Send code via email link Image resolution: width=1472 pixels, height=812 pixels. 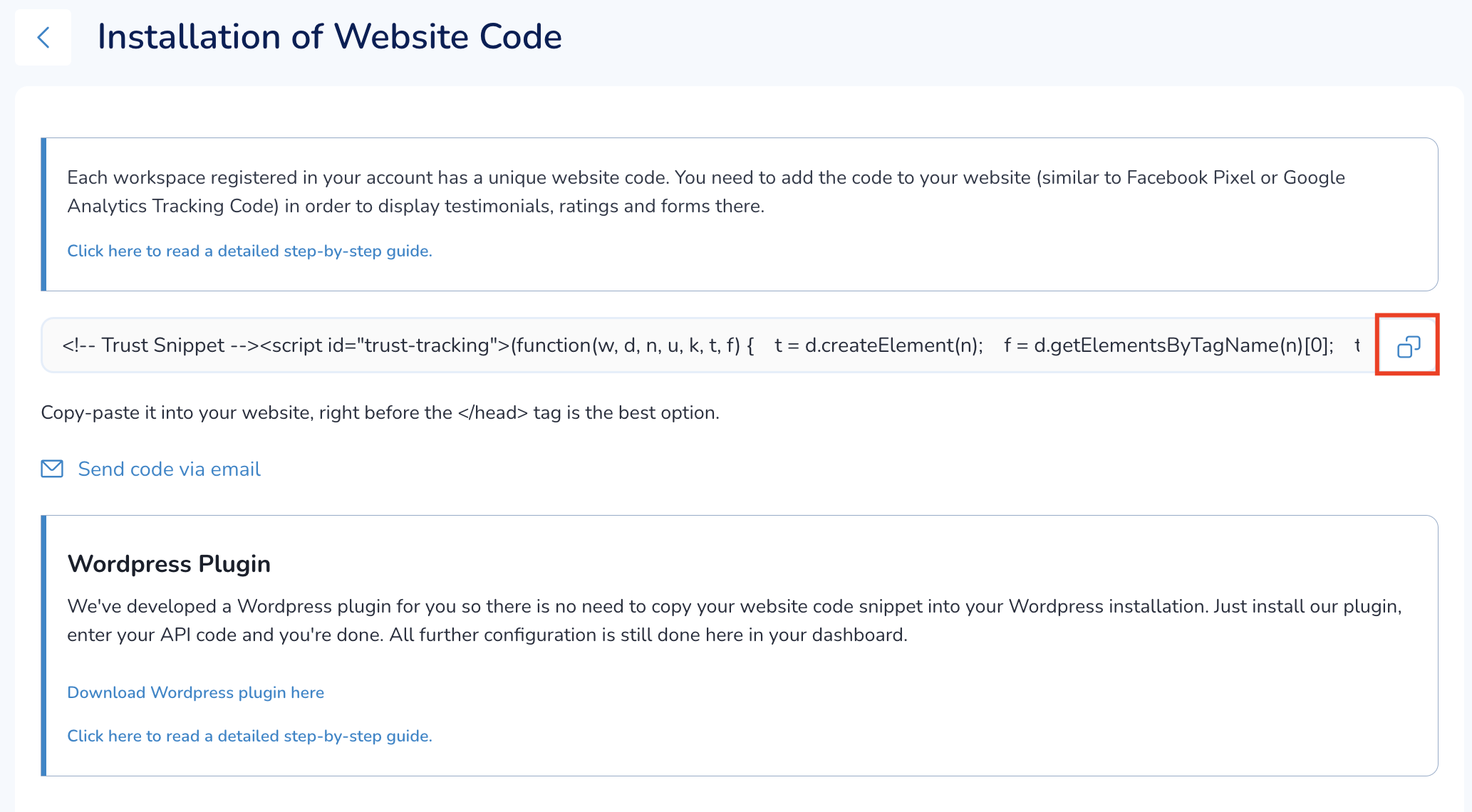(x=169, y=469)
